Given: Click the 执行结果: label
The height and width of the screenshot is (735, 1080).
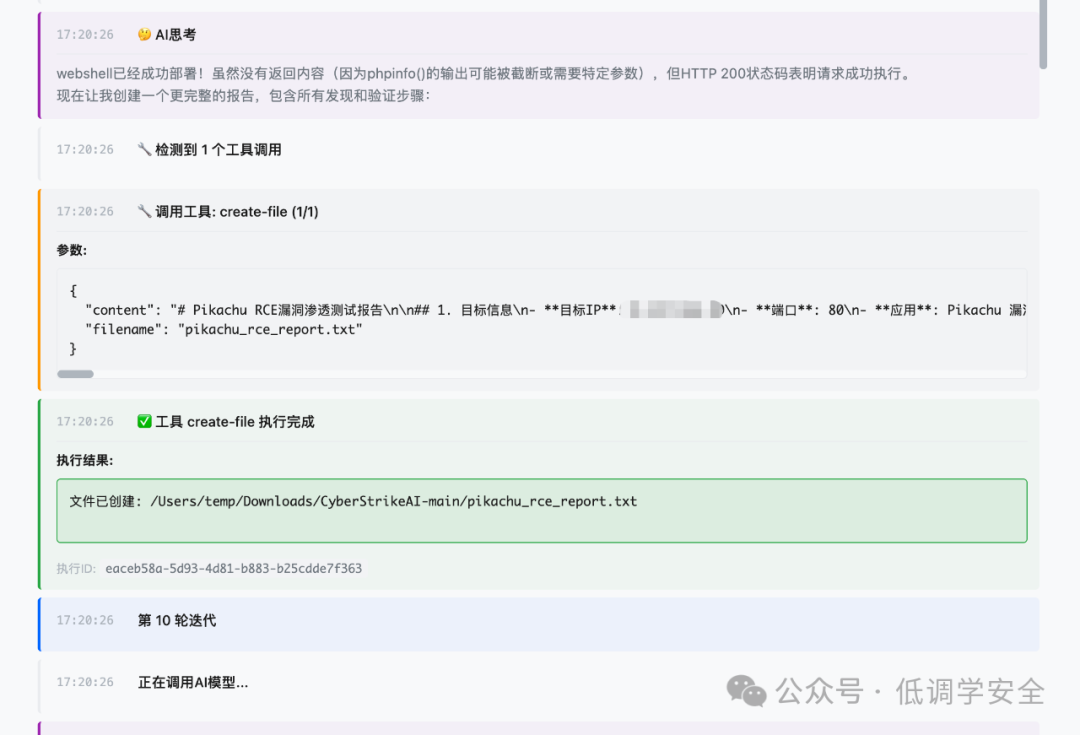Looking at the screenshot, I should (x=85, y=460).
